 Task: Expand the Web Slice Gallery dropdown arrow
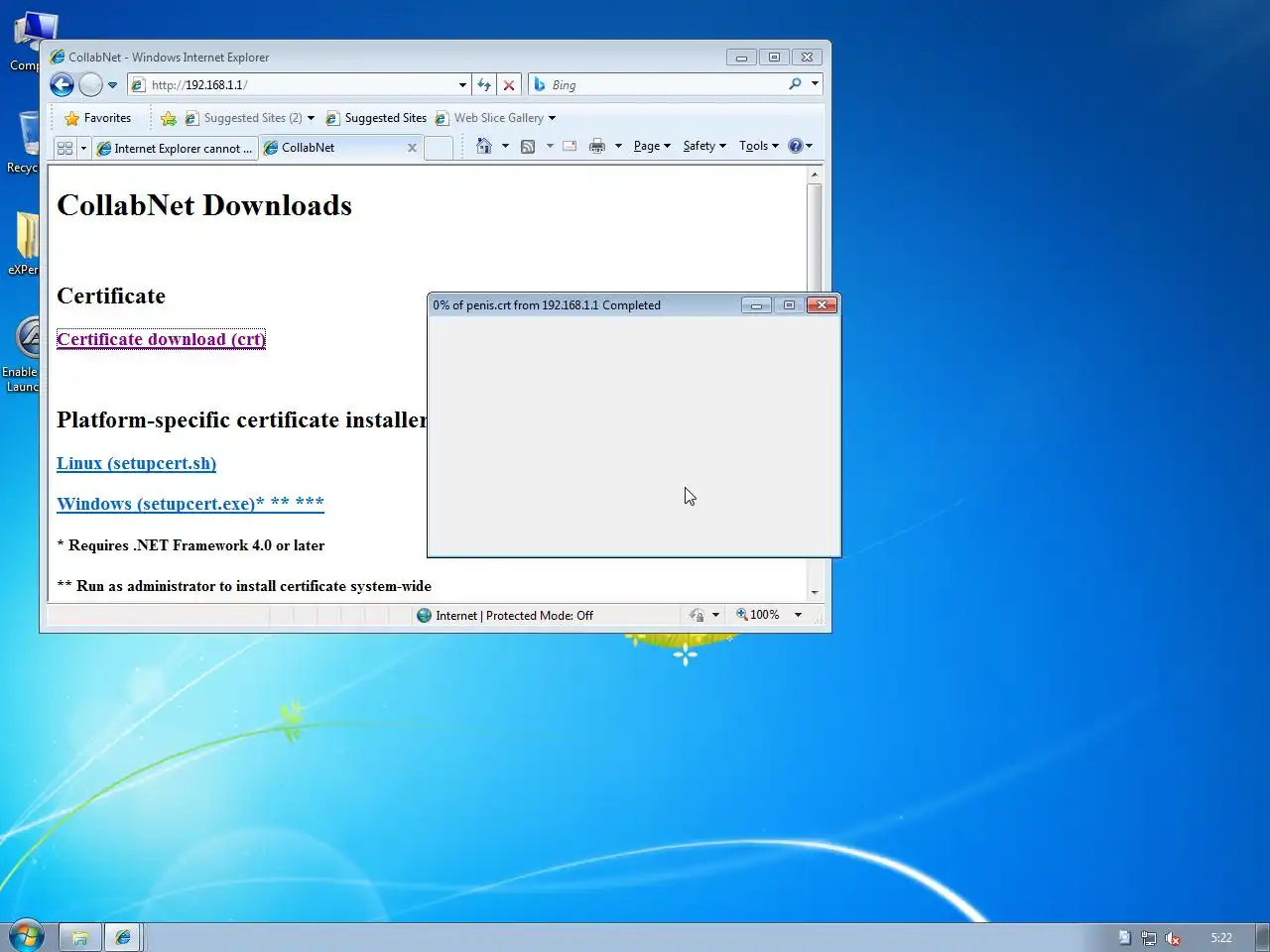552,118
